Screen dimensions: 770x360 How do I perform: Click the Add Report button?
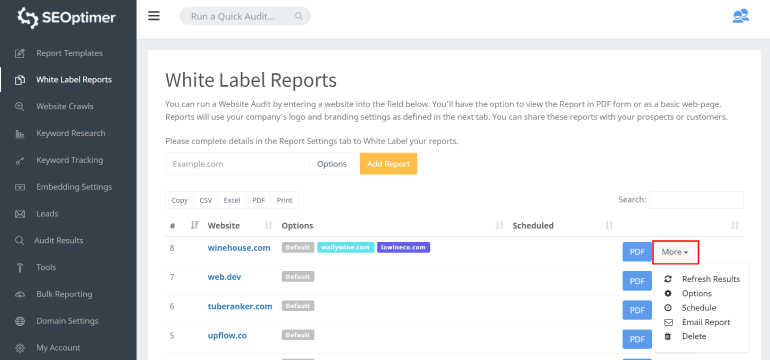click(388, 164)
